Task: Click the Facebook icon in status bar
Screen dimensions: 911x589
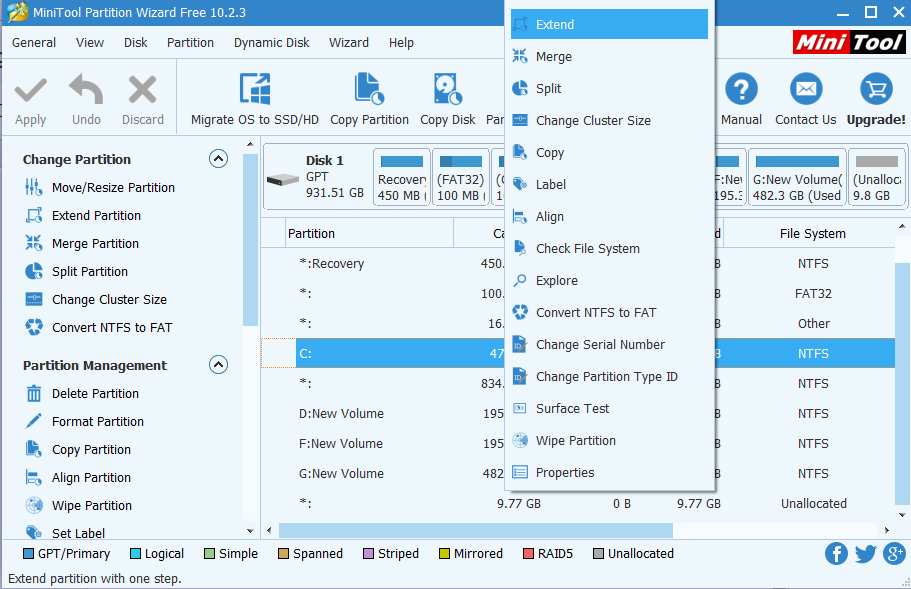Action: click(x=836, y=553)
